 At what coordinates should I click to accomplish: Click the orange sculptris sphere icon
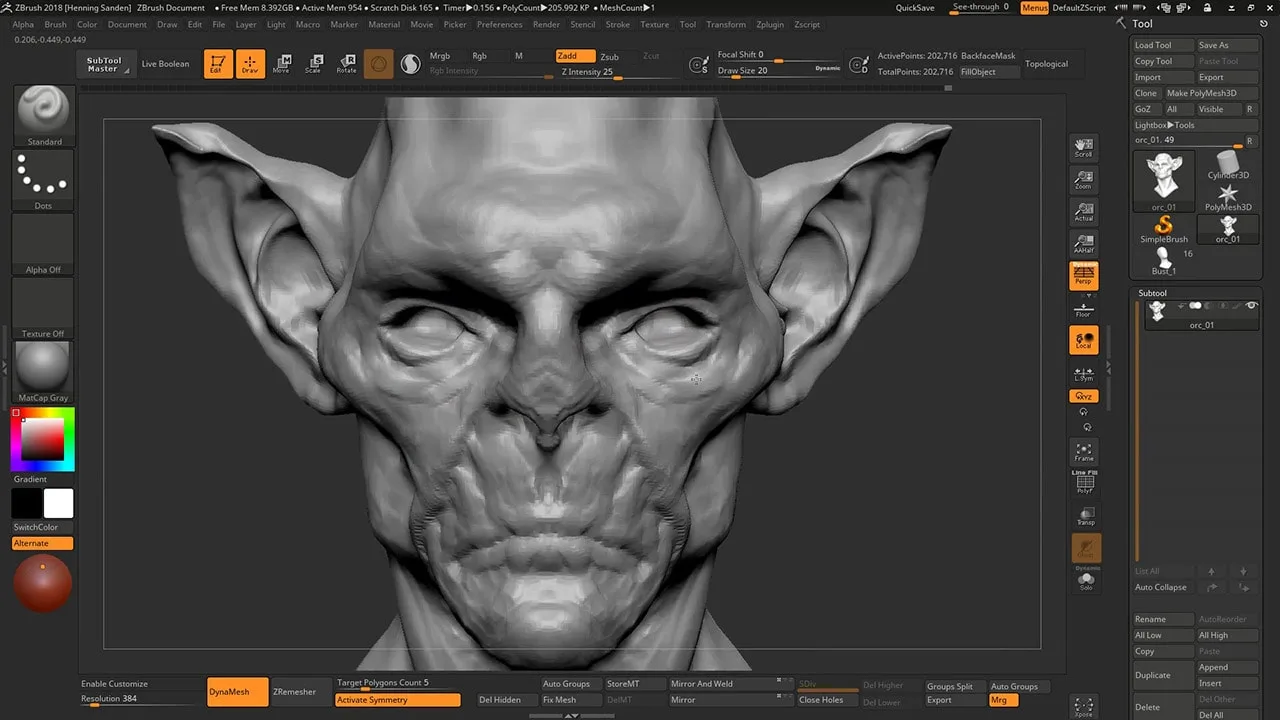(x=378, y=64)
